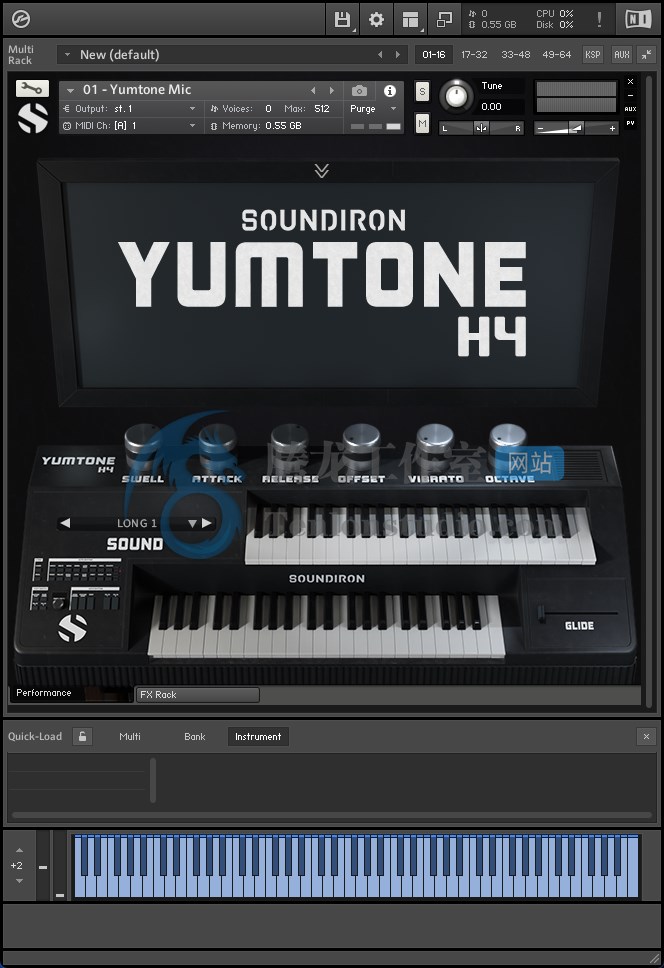Select previous instrument in header arrow

click(313, 90)
